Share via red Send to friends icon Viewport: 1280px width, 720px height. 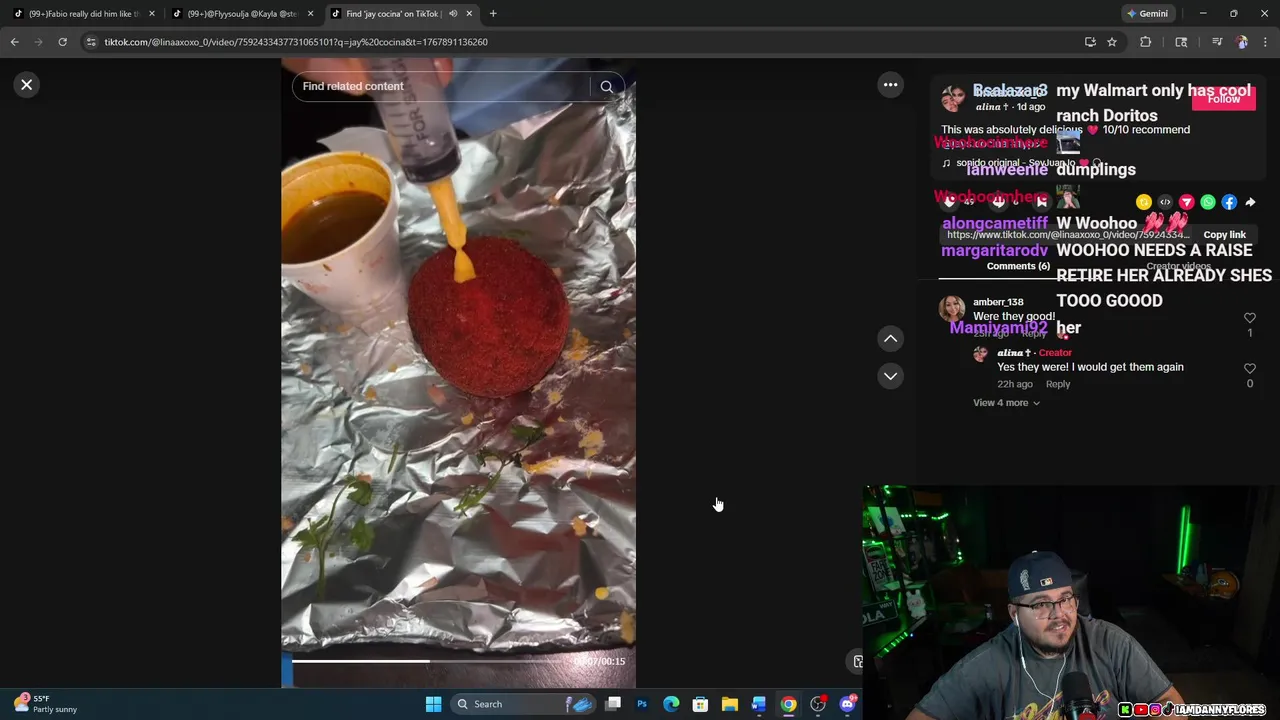pos(1186,202)
